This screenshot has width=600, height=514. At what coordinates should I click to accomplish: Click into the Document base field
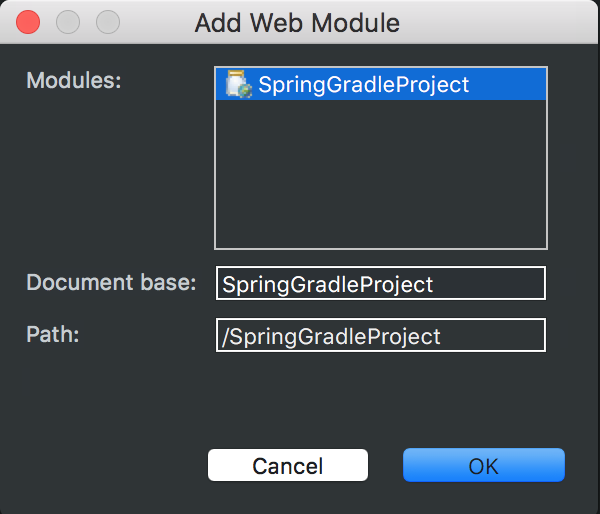[x=380, y=284]
